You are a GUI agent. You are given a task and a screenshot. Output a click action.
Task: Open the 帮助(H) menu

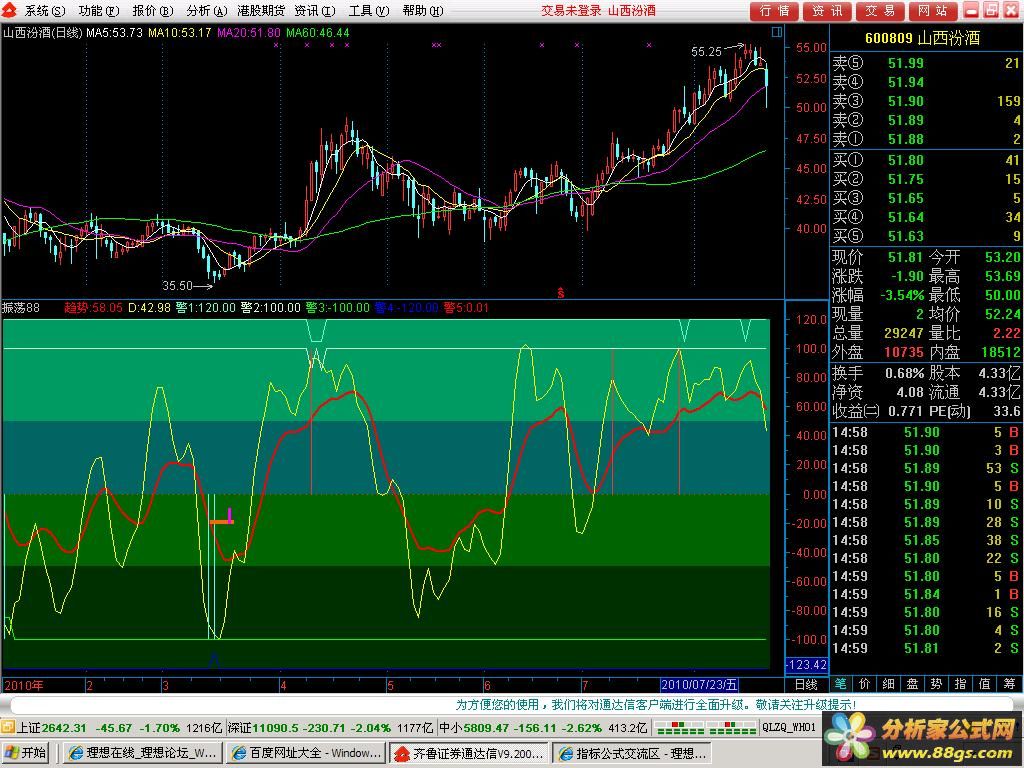click(x=423, y=10)
